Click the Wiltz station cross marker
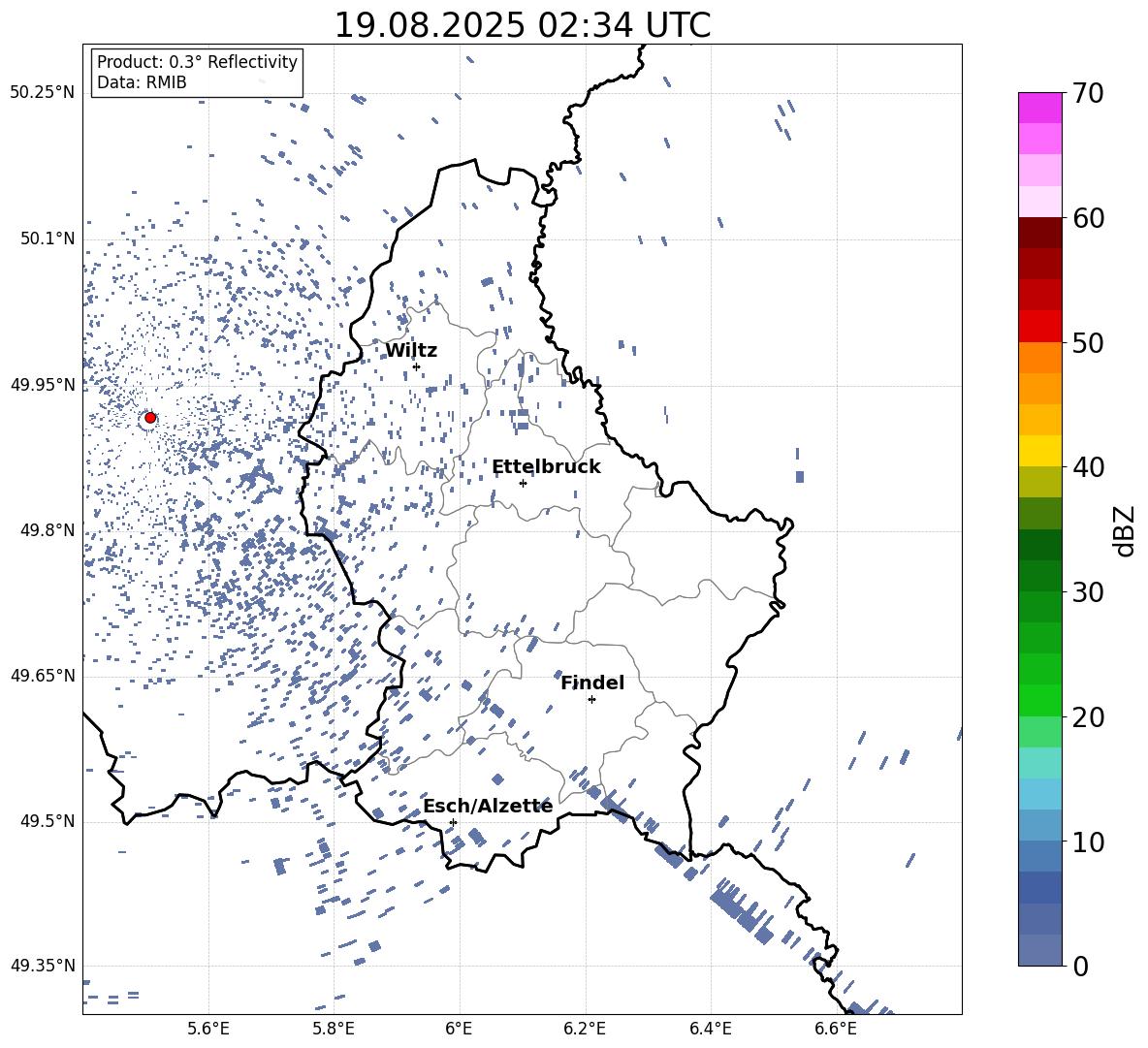 pyautogui.click(x=417, y=366)
